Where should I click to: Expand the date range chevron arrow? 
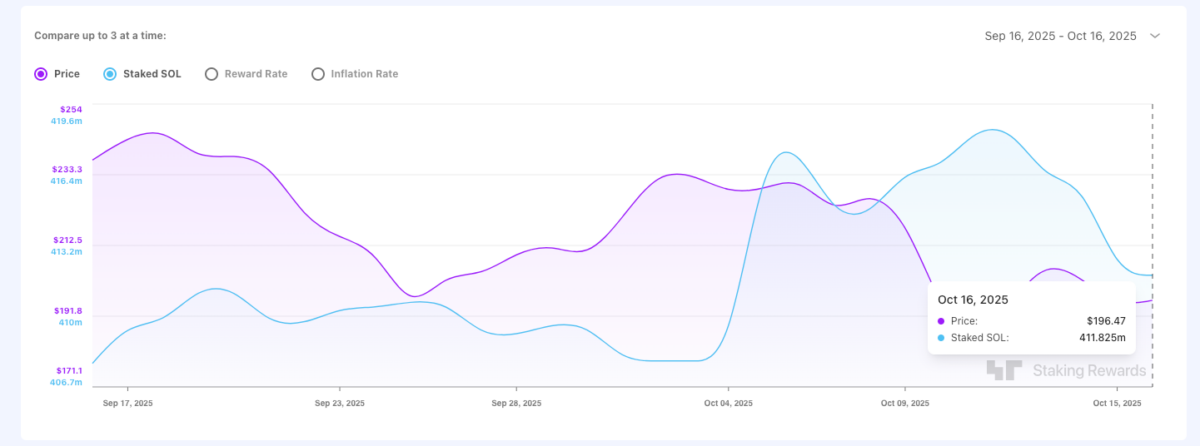click(x=1155, y=36)
